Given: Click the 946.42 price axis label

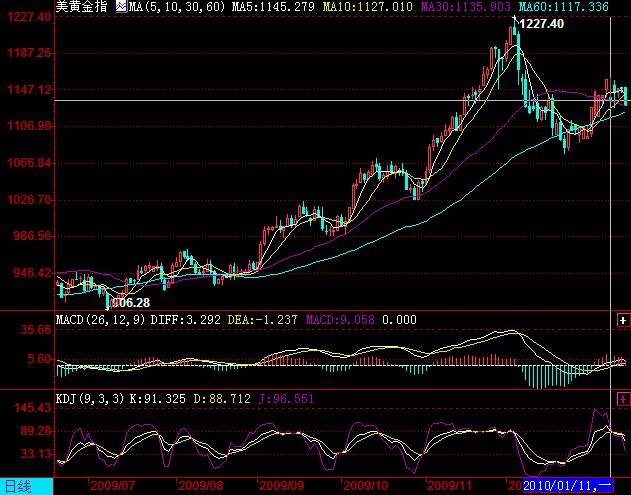Looking at the screenshot, I should coord(33,272).
